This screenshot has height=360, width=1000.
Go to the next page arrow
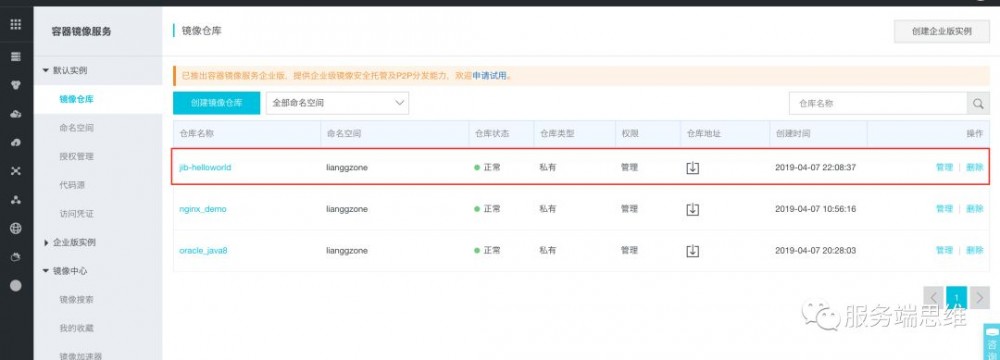click(980, 297)
